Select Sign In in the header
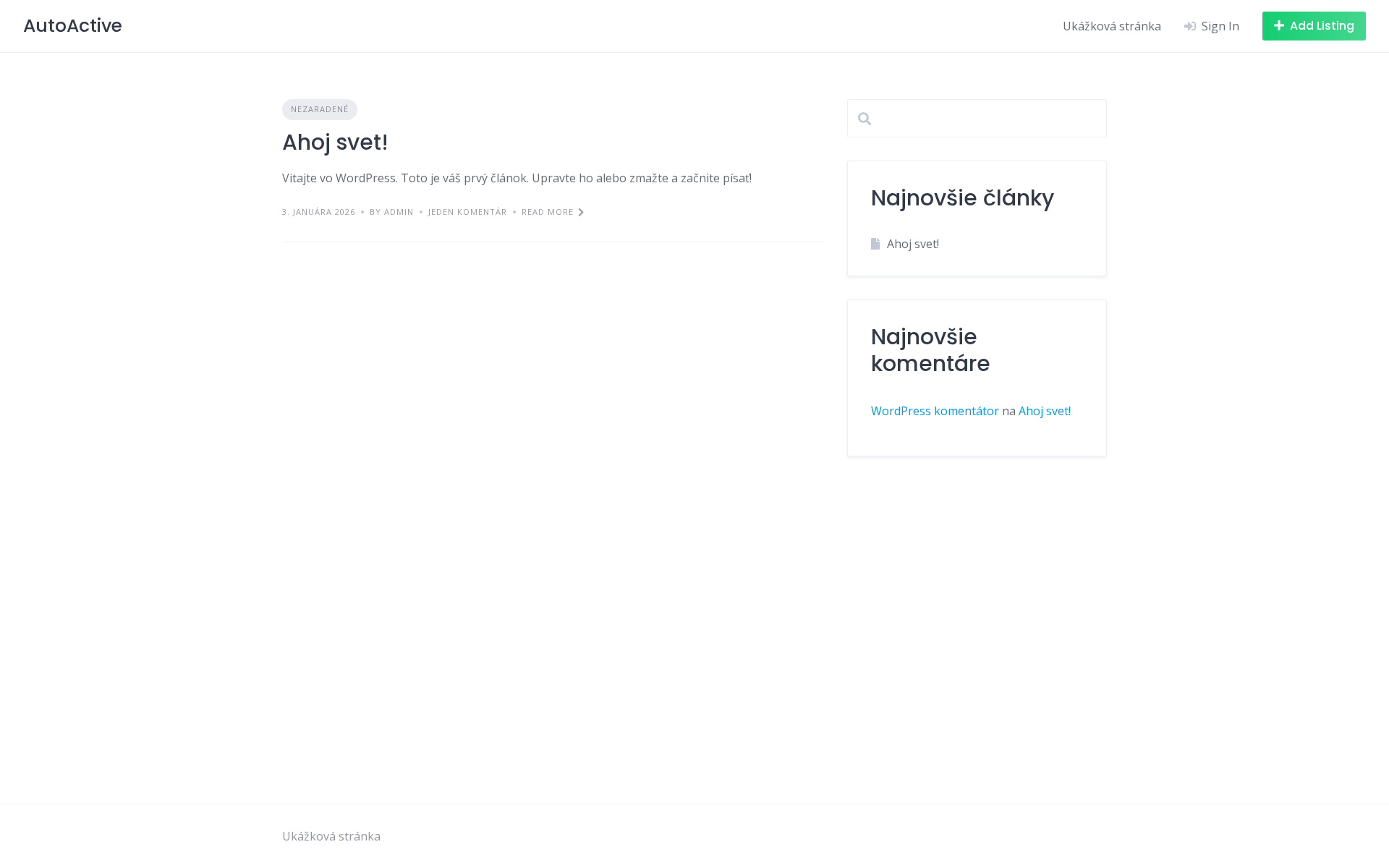 click(x=1220, y=26)
